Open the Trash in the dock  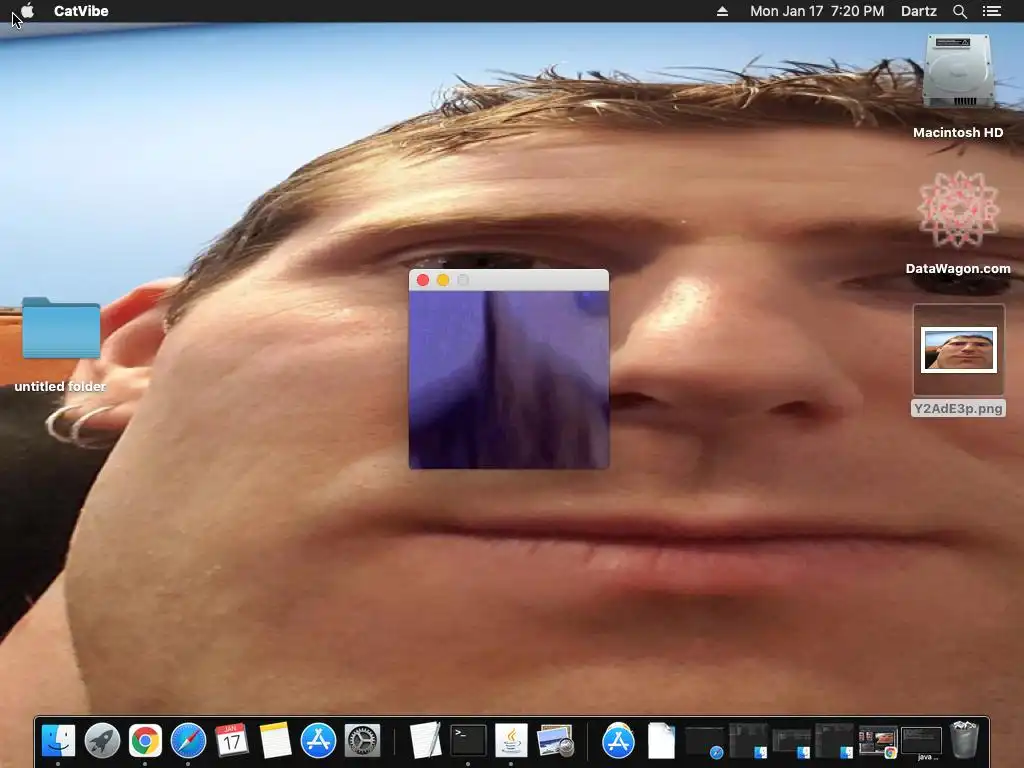tap(965, 739)
